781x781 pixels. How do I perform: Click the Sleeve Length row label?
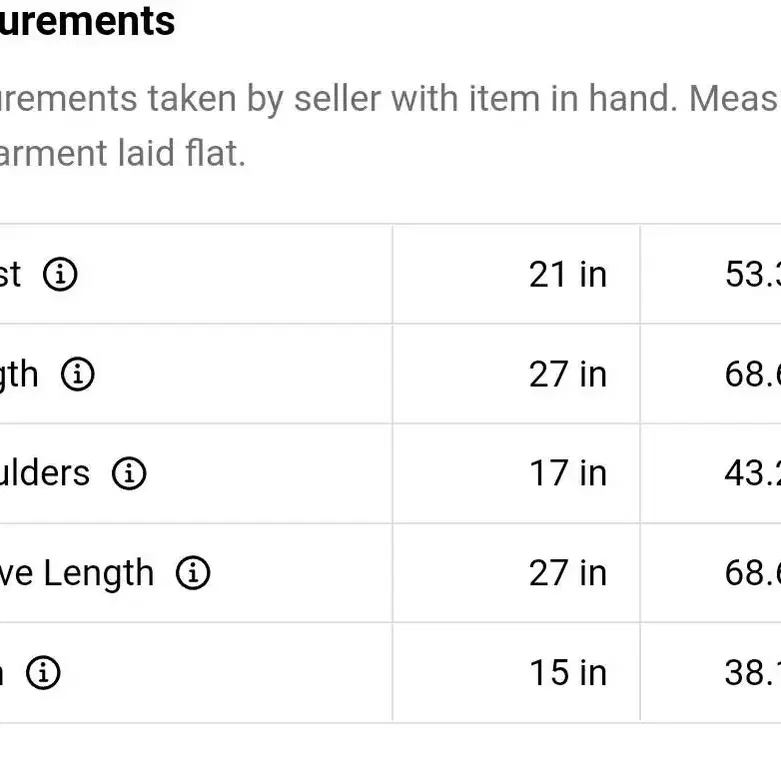coord(77,574)
